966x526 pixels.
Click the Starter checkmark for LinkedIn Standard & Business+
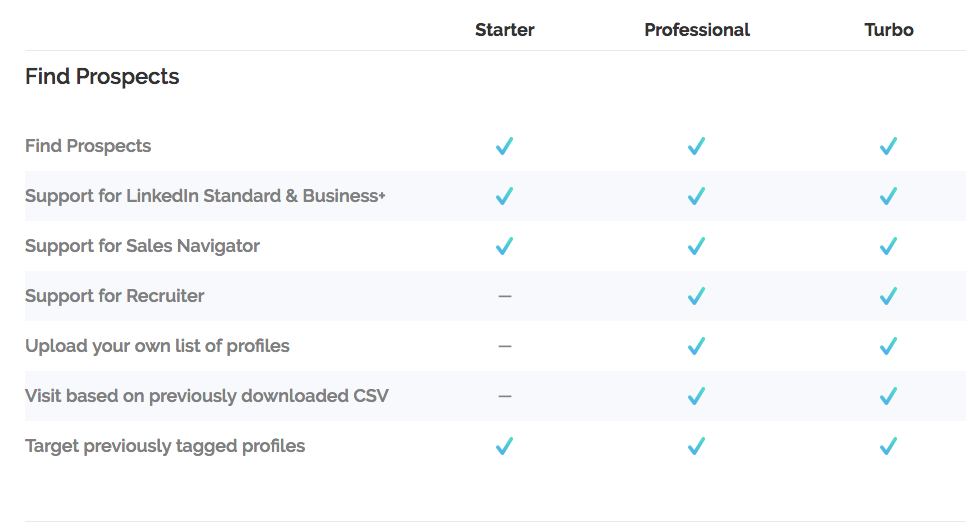pyautogui.click(x=505, y=196)
